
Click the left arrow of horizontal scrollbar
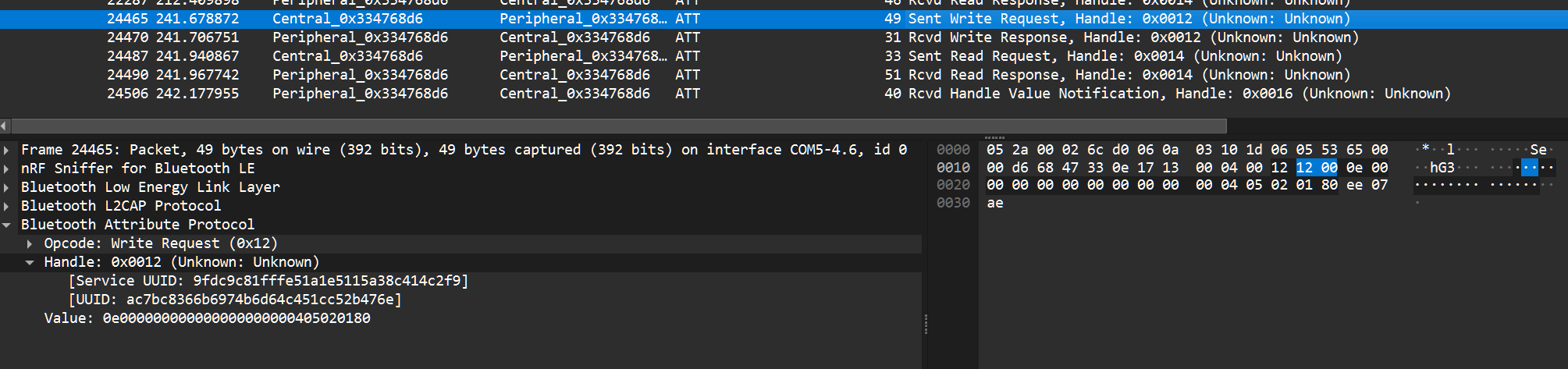tap(5, 126)
